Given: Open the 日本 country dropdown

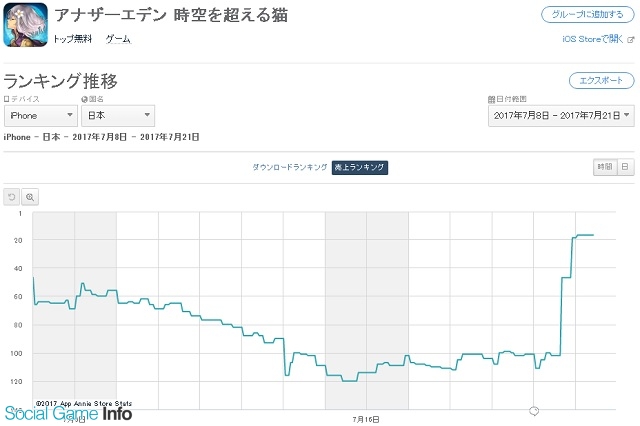Looking at the screenshot, I should tap(118, 115).
